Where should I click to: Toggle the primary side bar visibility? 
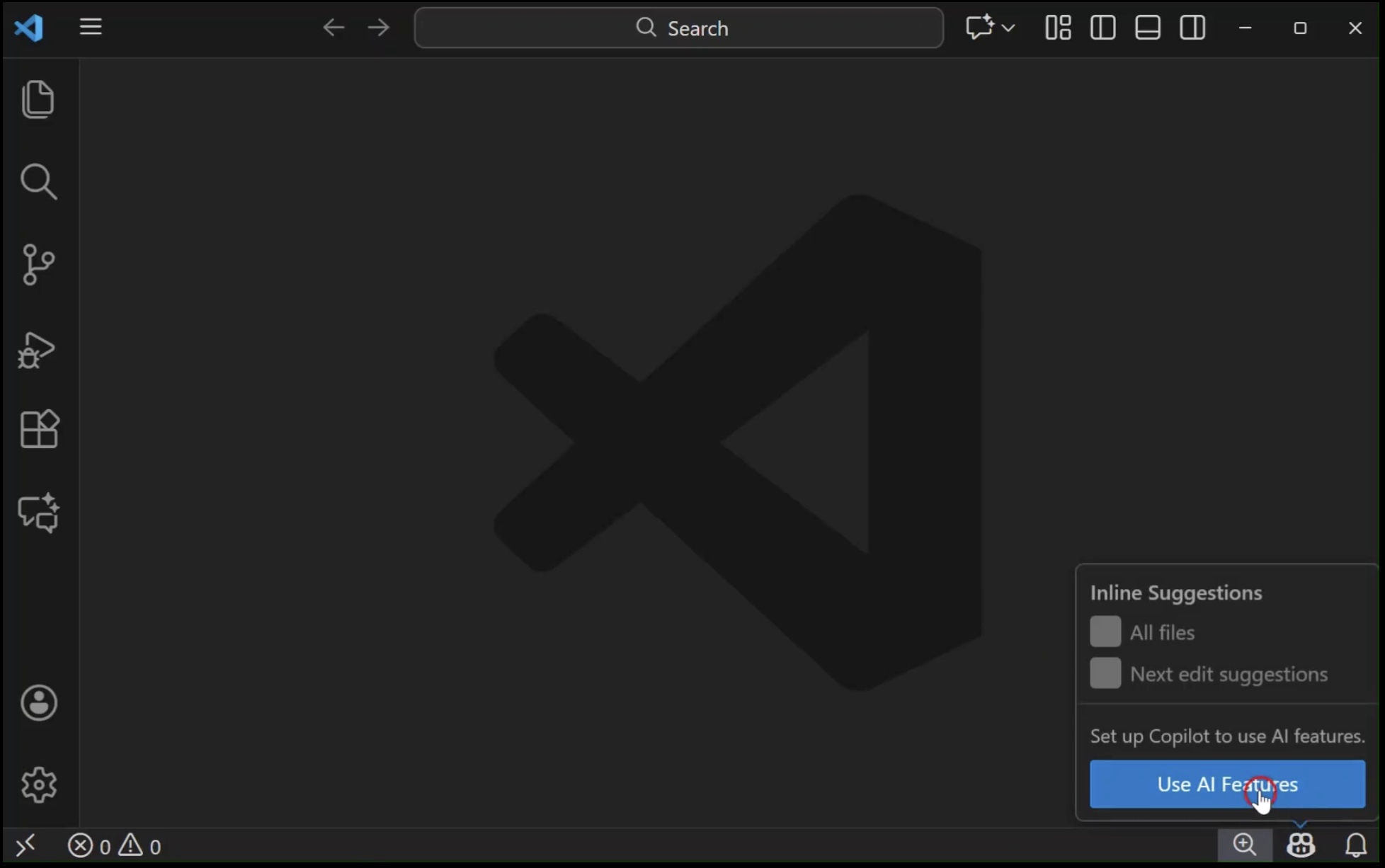click(x=1102, y=28)
